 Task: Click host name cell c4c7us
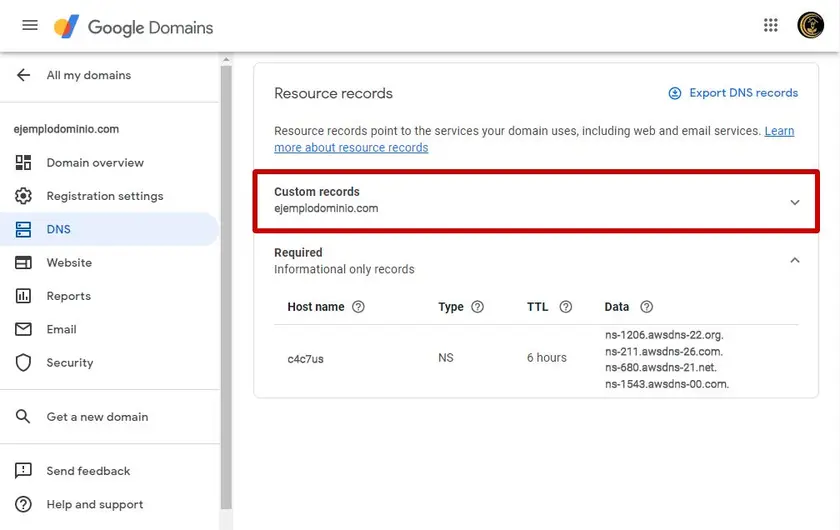click(x=305, y=359)
